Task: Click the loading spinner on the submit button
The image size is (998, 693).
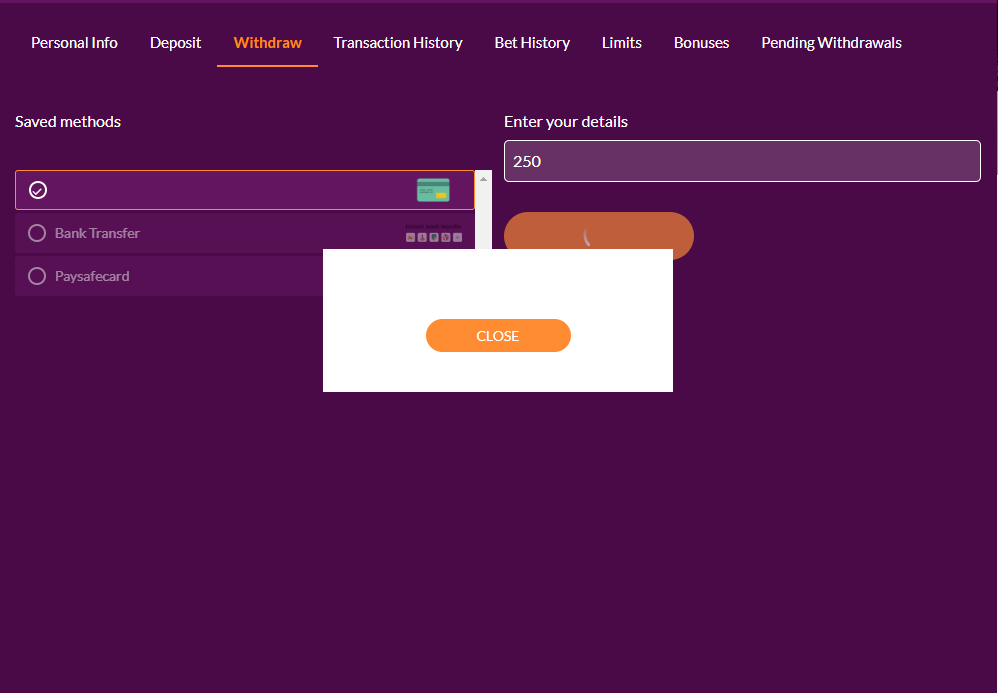Action: pyautogui.click(x=588, y=237)
